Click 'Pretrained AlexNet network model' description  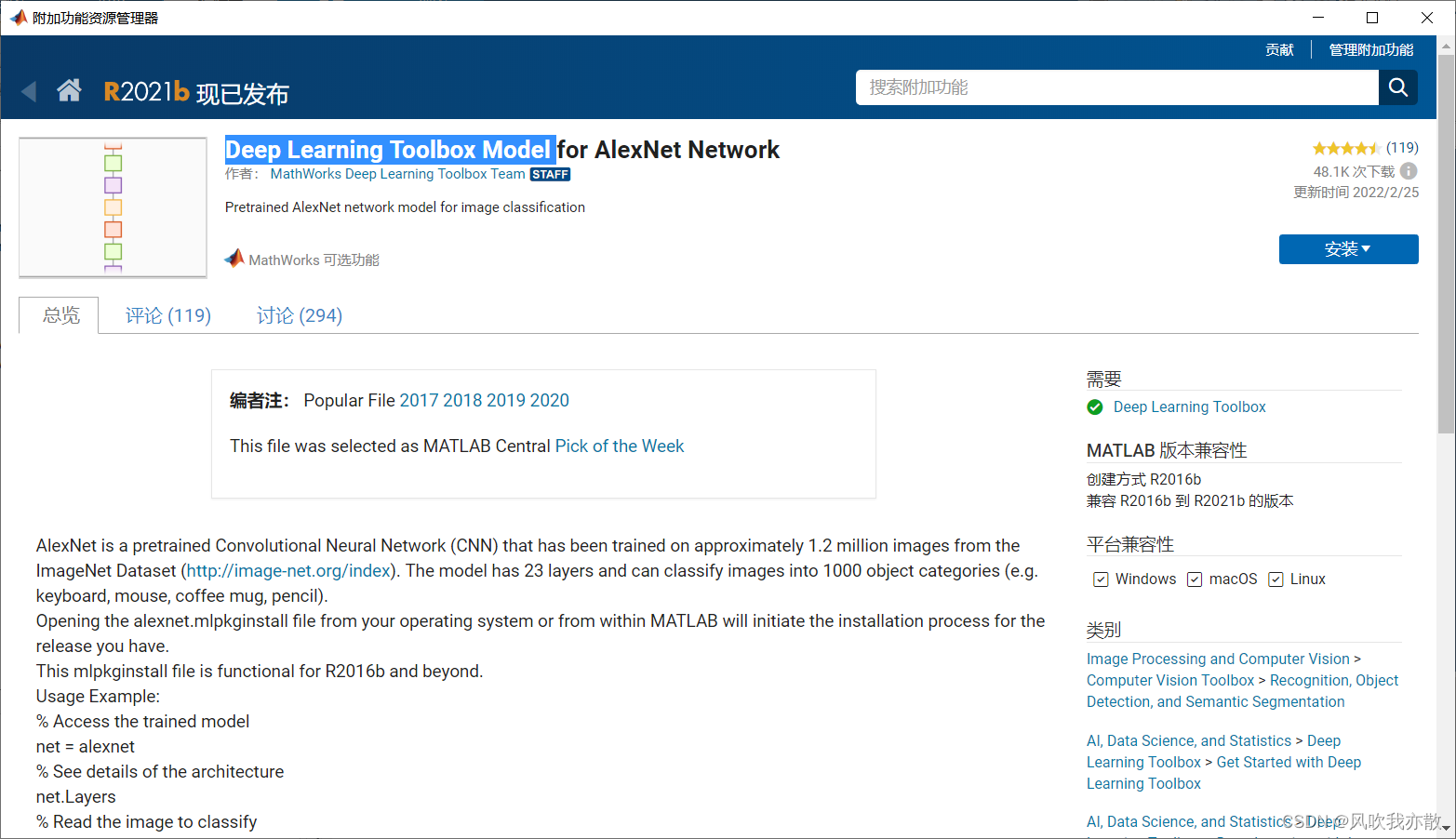405,207
